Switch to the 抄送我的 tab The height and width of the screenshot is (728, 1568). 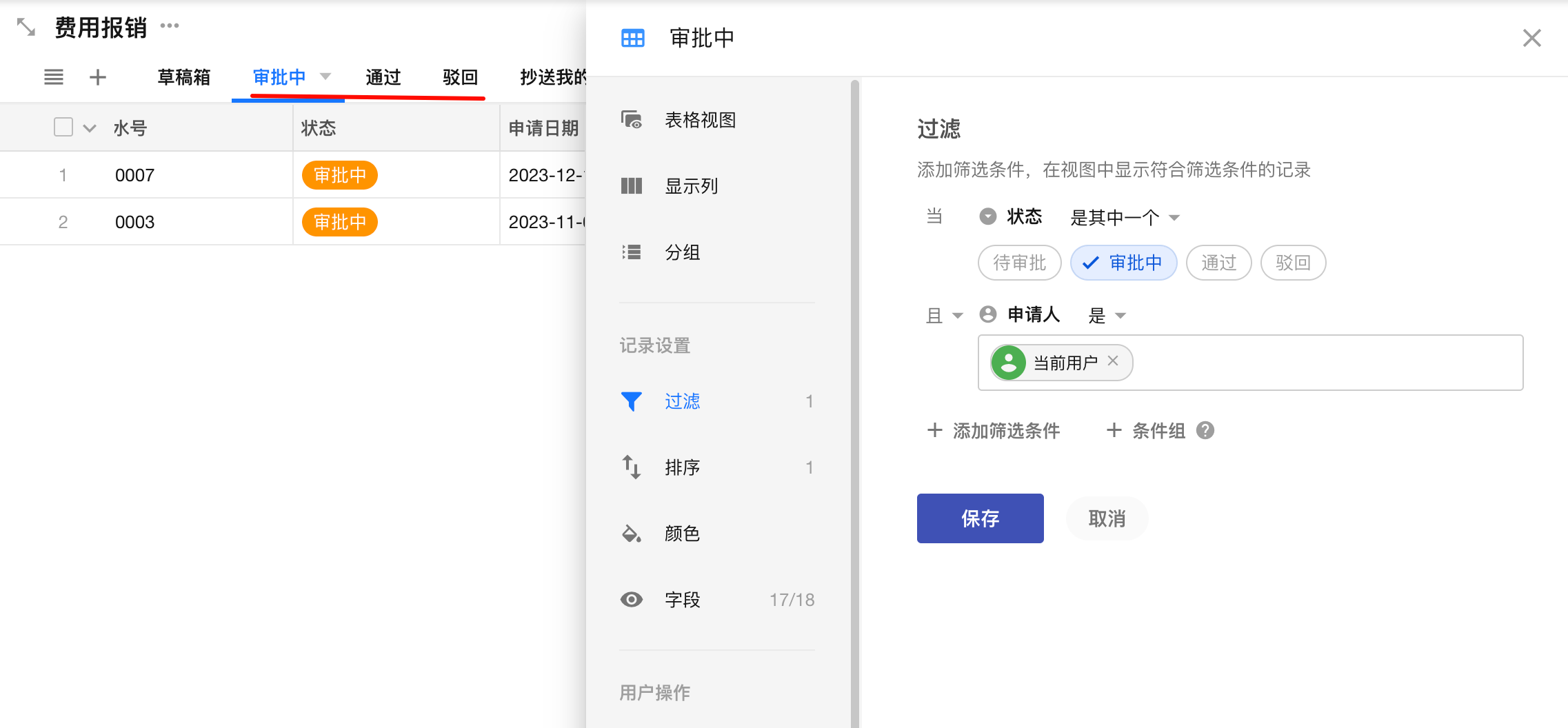tap(552, 77)
